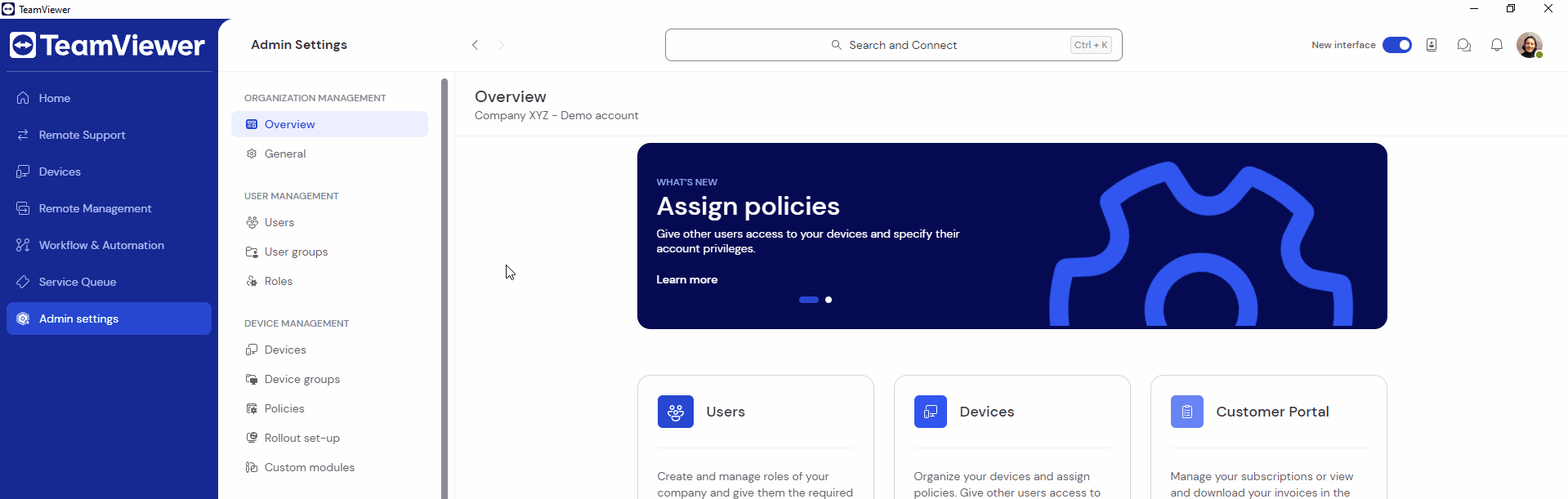The height and width of the screenshot is (499, 1568).
Task: Select Rollout set-up item
Action: pyautogui.click(x=329, y=438)
